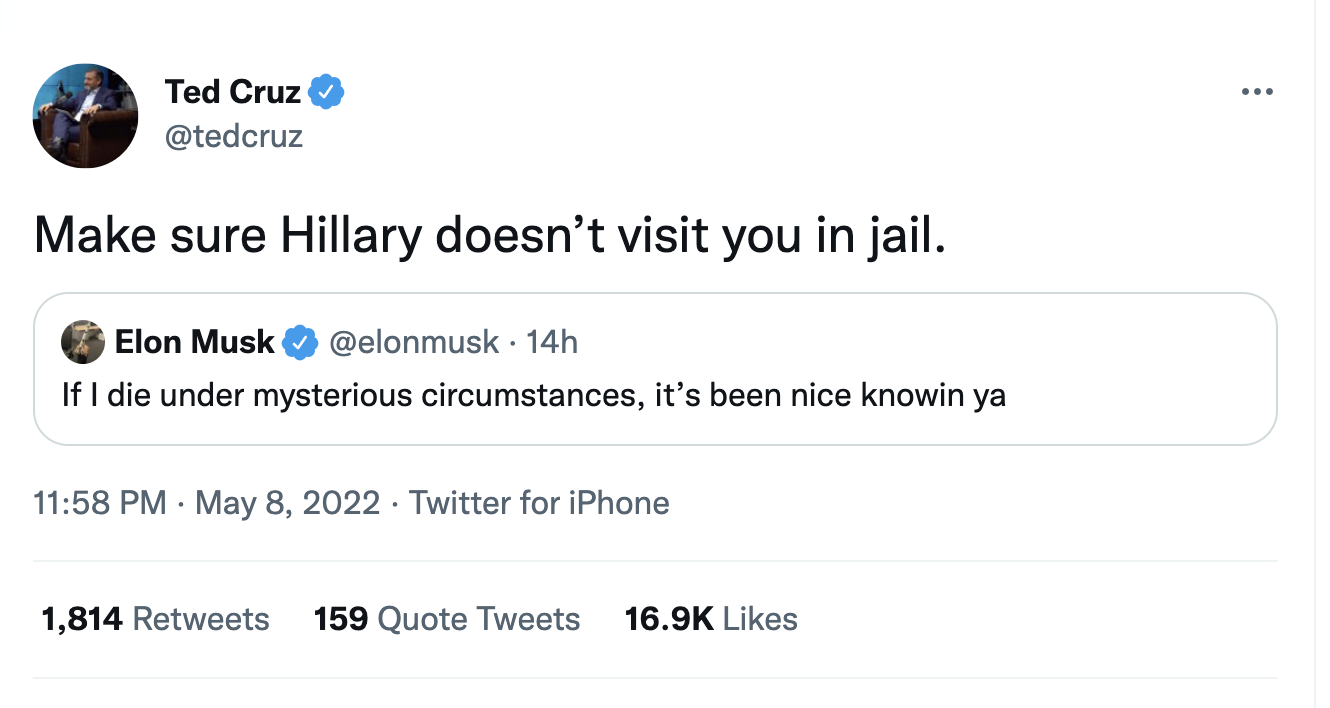Click the main tweet text about Hillary

[x=488, y=235]
